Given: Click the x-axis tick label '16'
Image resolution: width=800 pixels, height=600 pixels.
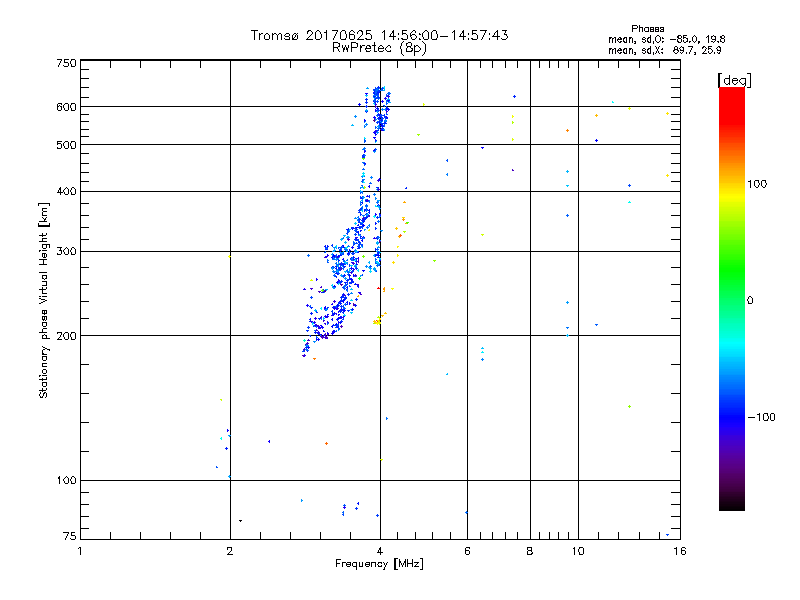Looking at the screenshot, I should [680, 551].
